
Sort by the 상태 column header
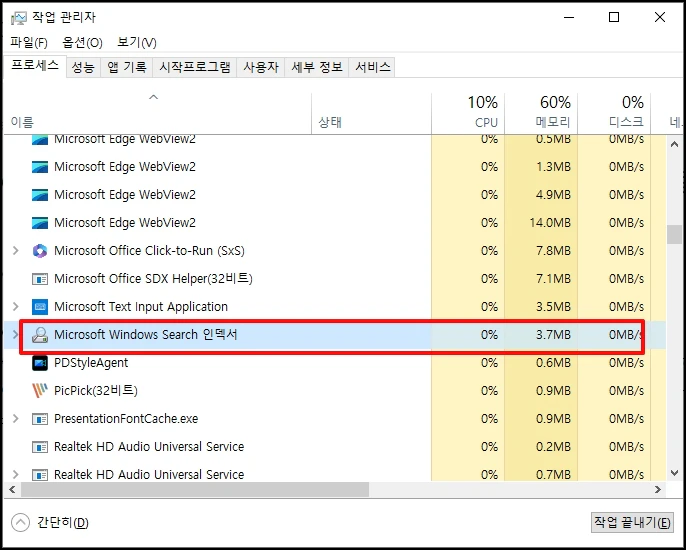[372, 114]
